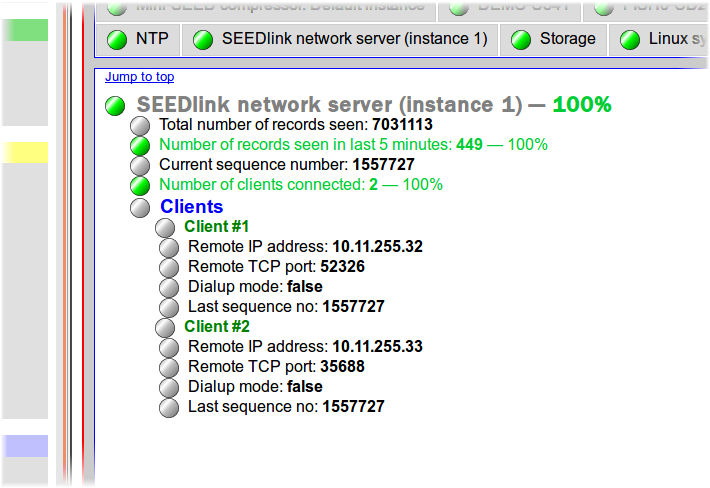The image size is (710, 488).
Task: Click the green status icon beside Storage
Action: [x=521, y=40]
